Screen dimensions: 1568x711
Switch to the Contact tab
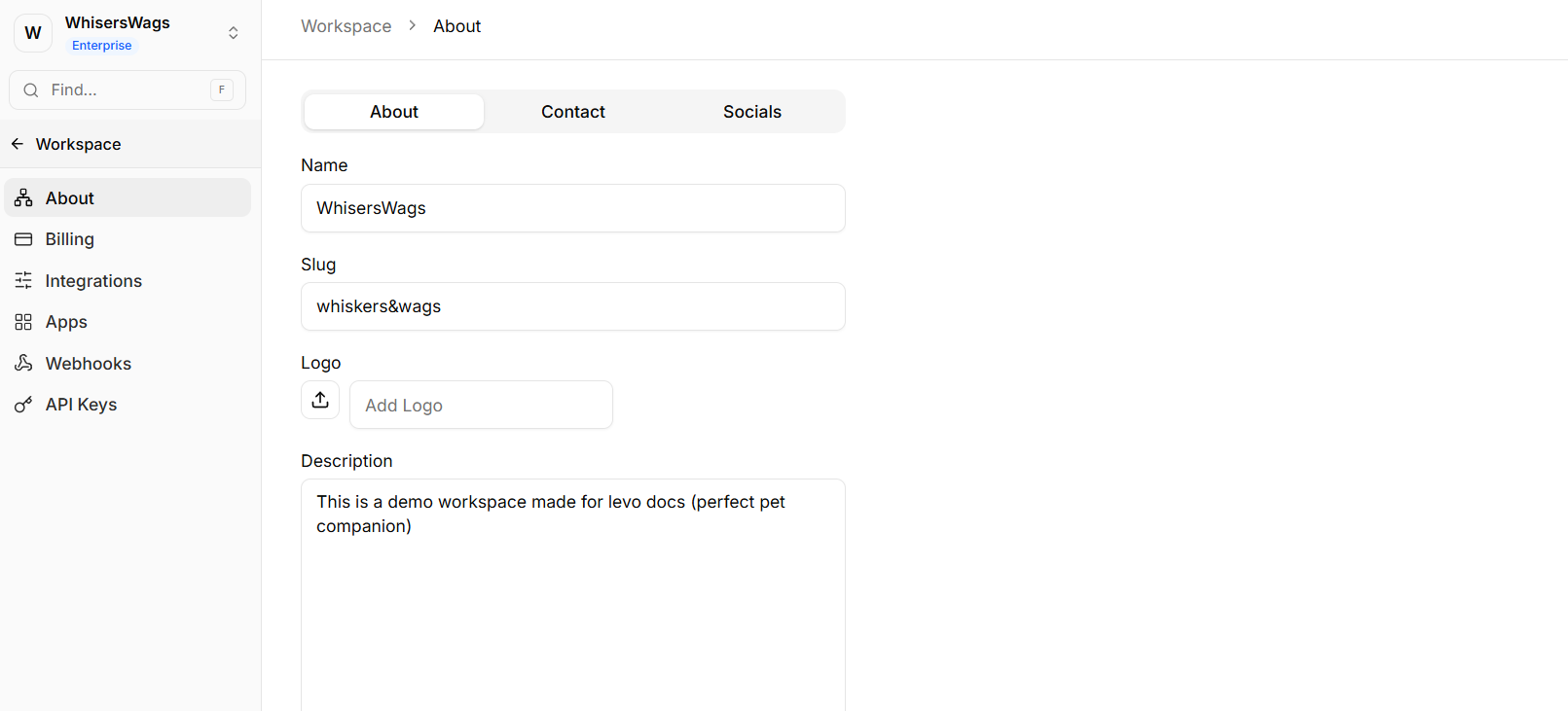tap(572, 112)
